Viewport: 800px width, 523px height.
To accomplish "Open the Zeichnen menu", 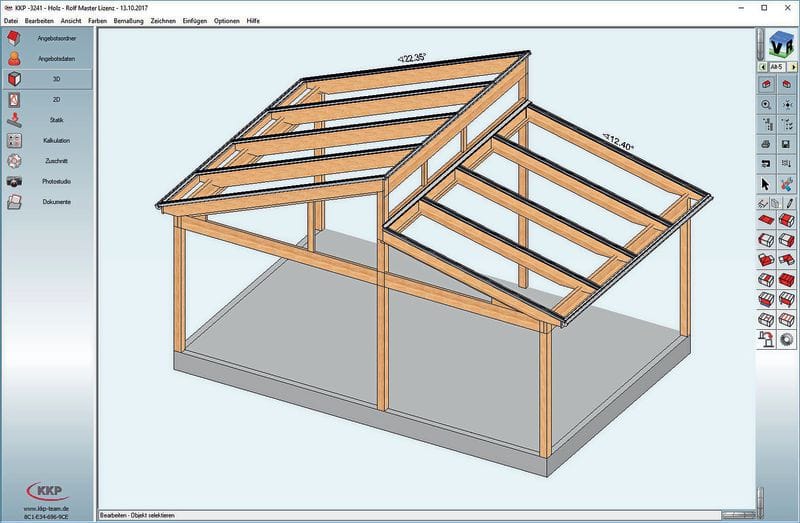I will (163, 20).
